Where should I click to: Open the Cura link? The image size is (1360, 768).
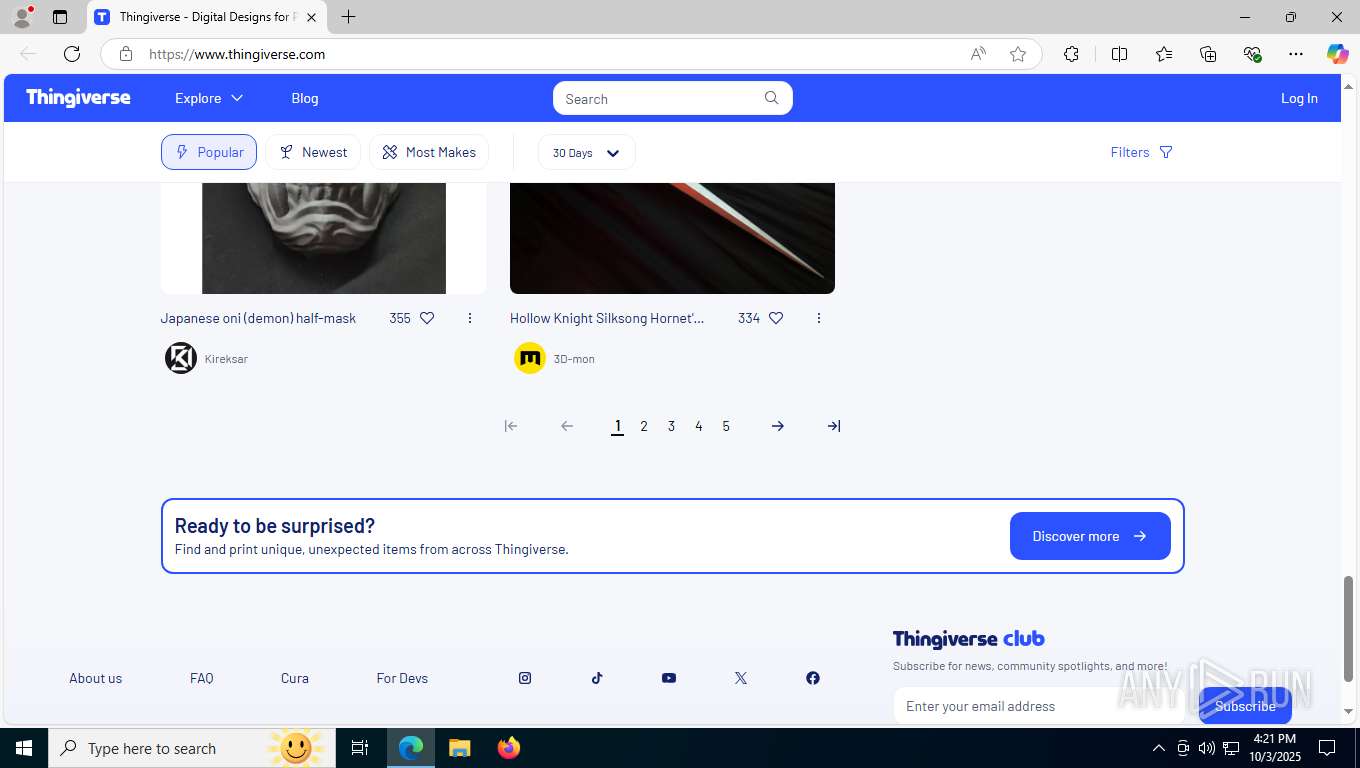[x=295, y=678]
